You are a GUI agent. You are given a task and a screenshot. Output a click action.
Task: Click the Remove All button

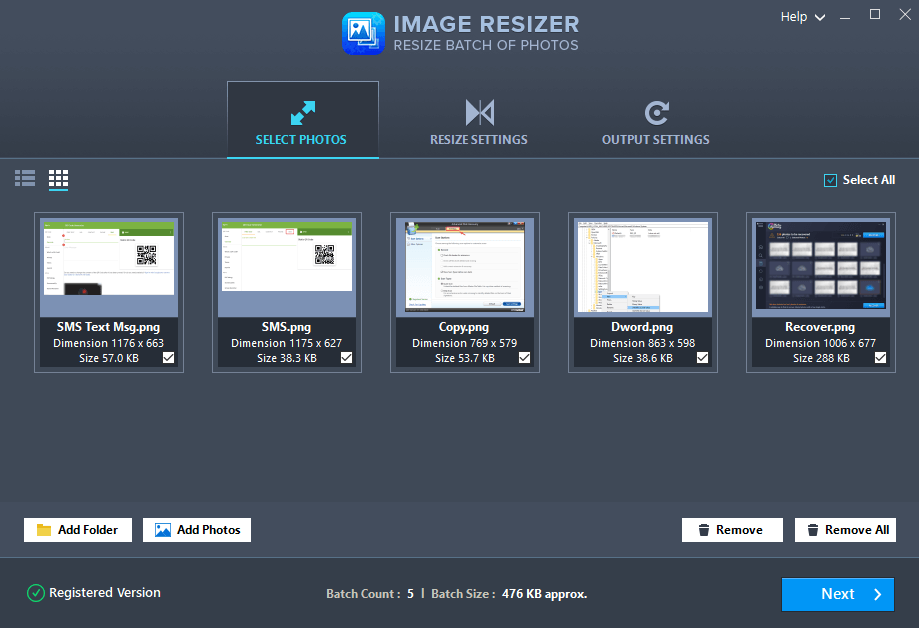(845, 529)
